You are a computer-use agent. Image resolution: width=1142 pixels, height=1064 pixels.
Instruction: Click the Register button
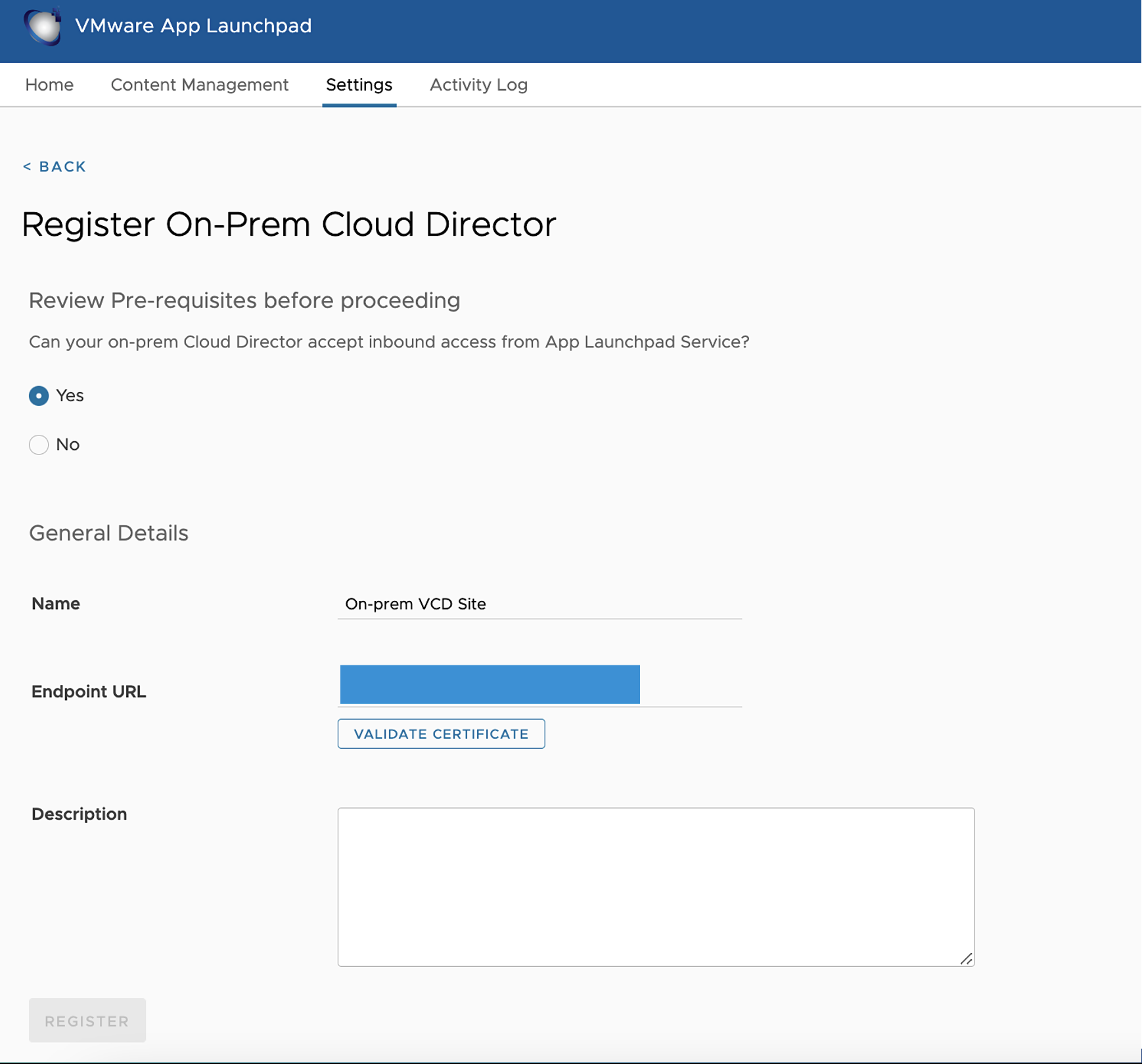[87, 1021]
